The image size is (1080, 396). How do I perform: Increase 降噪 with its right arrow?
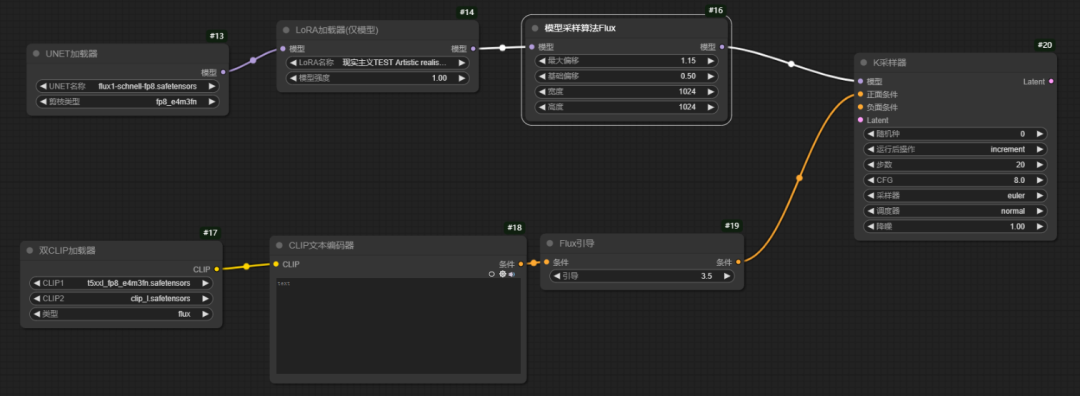[1039, 226]
